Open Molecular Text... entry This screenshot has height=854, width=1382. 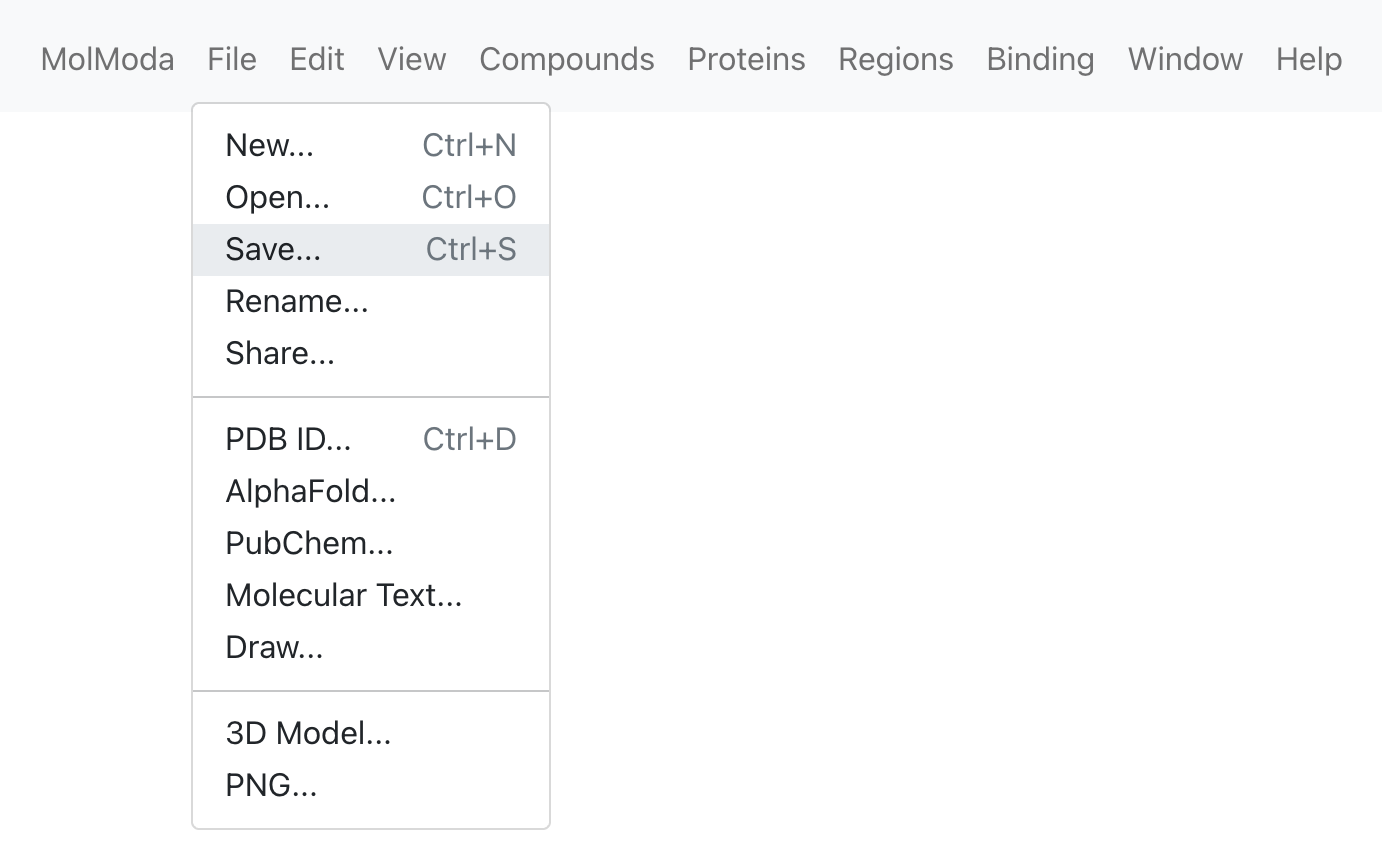[x=371, y=596]
